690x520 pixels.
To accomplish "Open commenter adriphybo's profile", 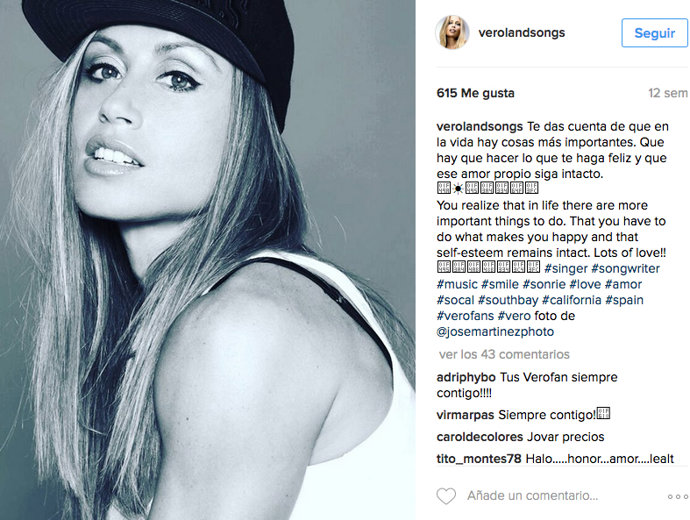I will tap(466, 377).
